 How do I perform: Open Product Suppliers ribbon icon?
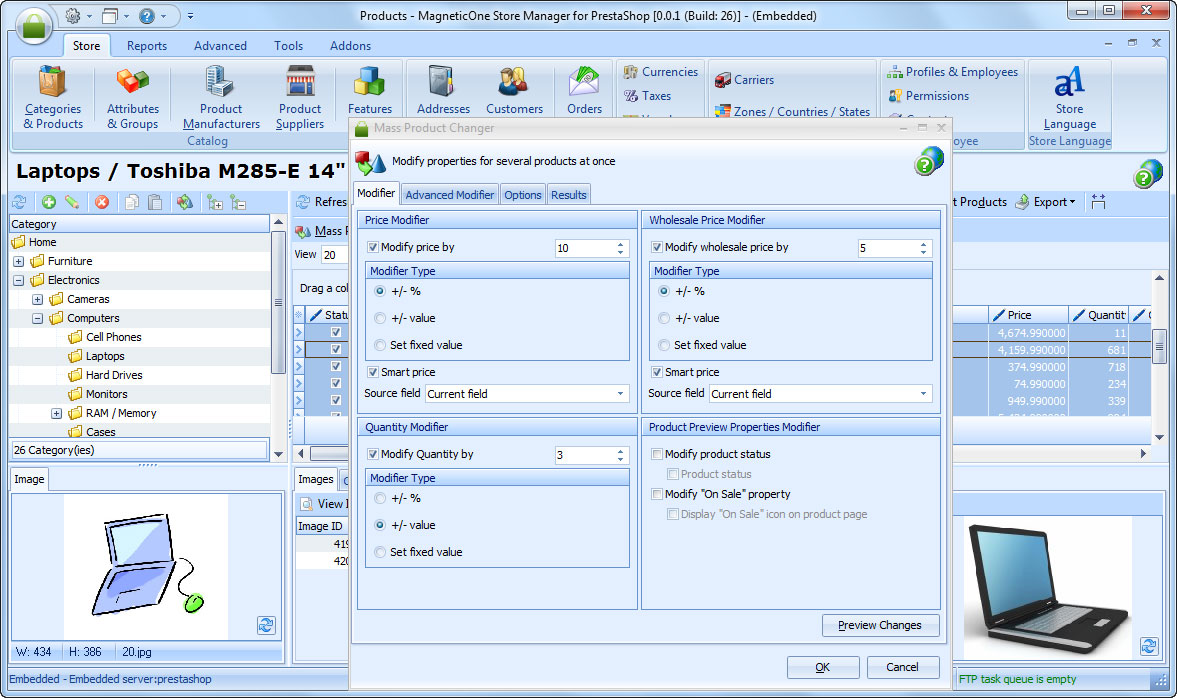pos(300,98)
